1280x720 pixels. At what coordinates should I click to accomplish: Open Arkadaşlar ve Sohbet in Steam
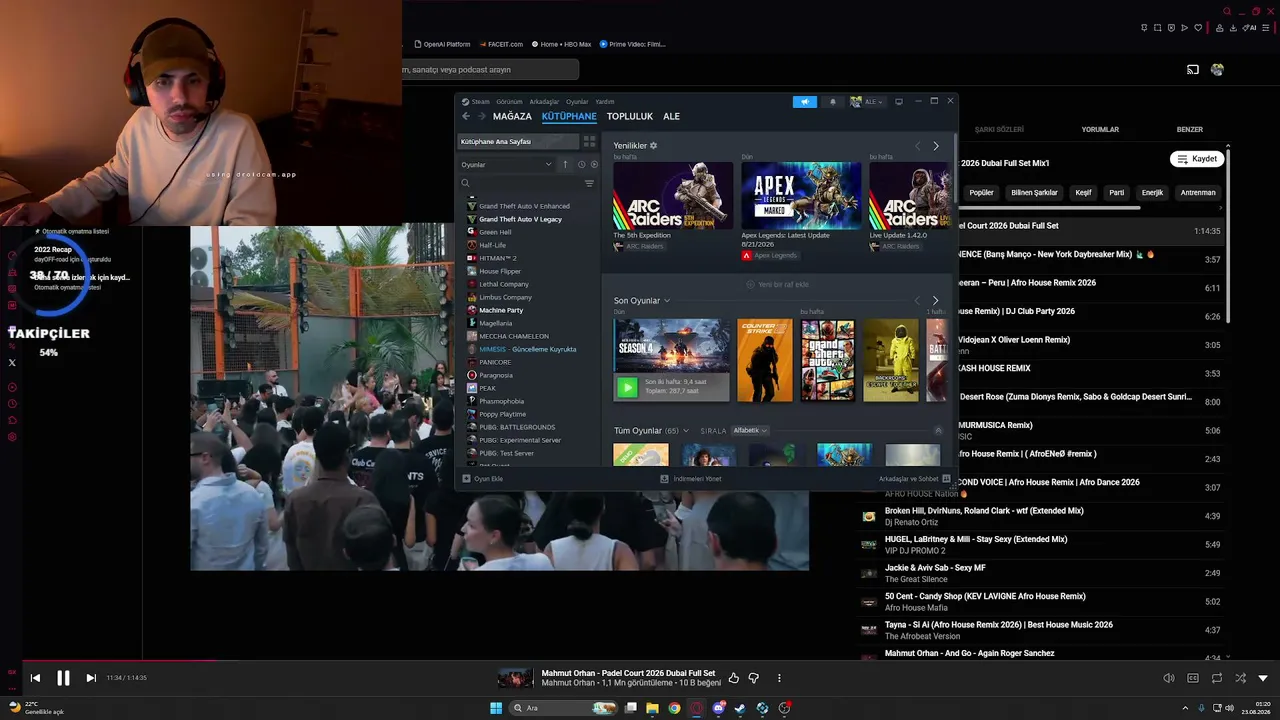tap(914, 479)
